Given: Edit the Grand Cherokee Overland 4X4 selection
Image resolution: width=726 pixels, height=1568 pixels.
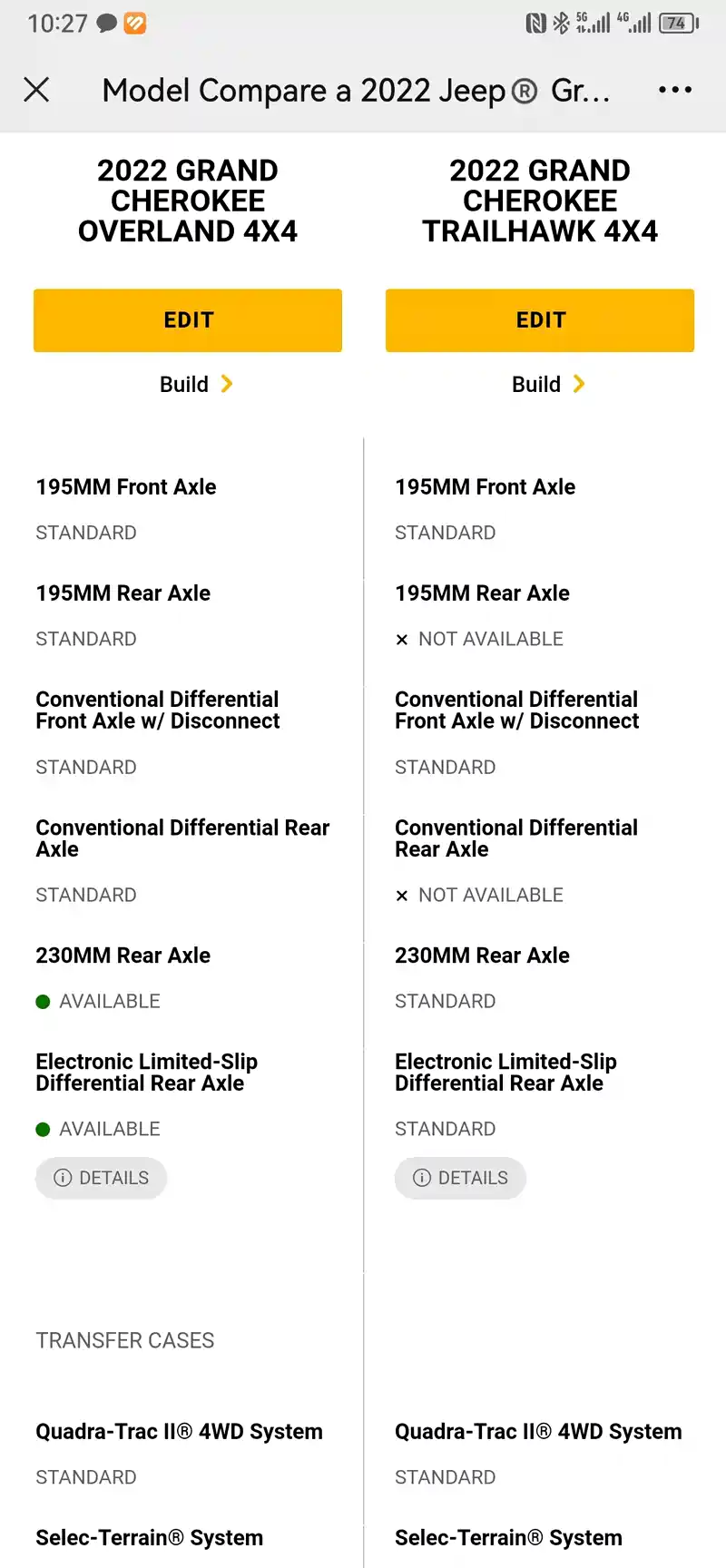Looking at the screenshot, I should click(188, 320).
